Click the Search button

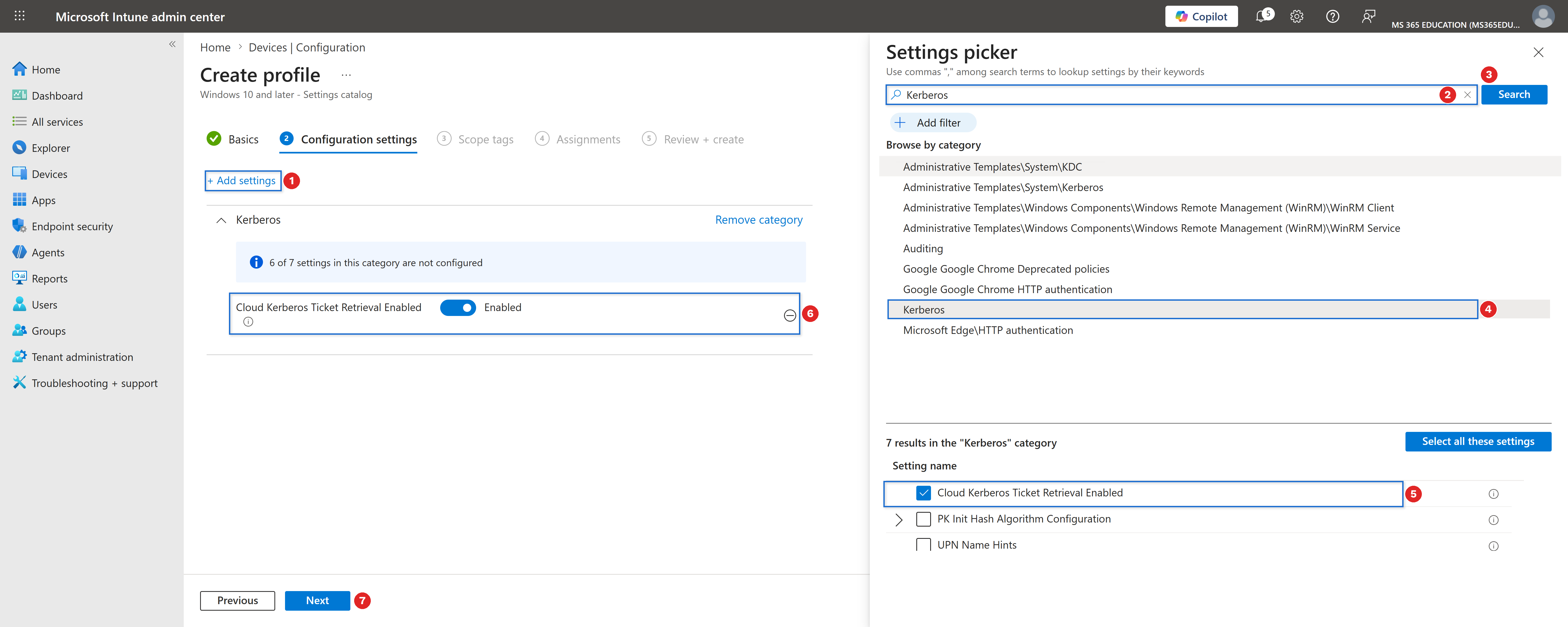[1514, 94]
